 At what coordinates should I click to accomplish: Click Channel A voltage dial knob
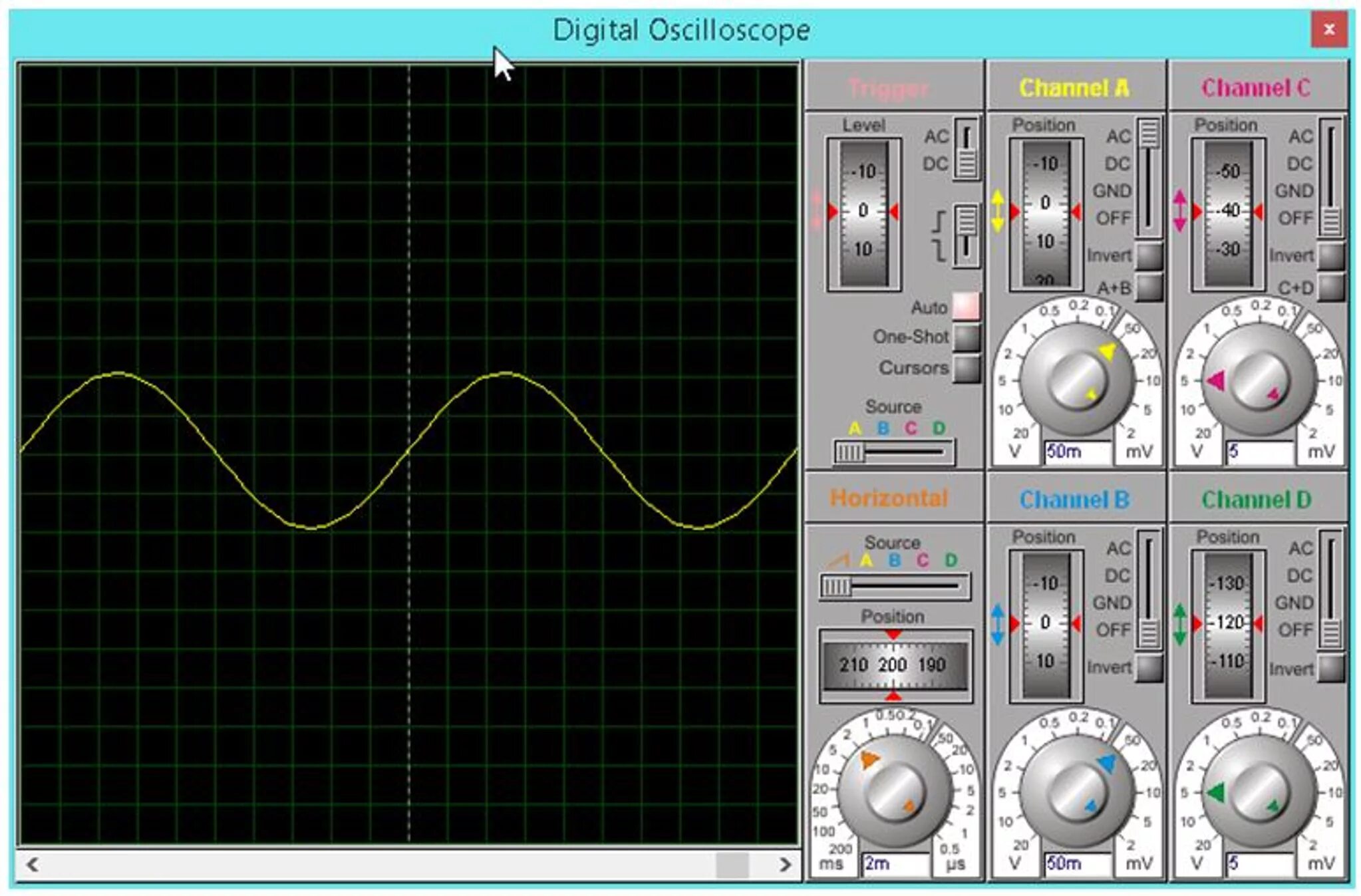pyautogui.click(x=1076, y=380)
